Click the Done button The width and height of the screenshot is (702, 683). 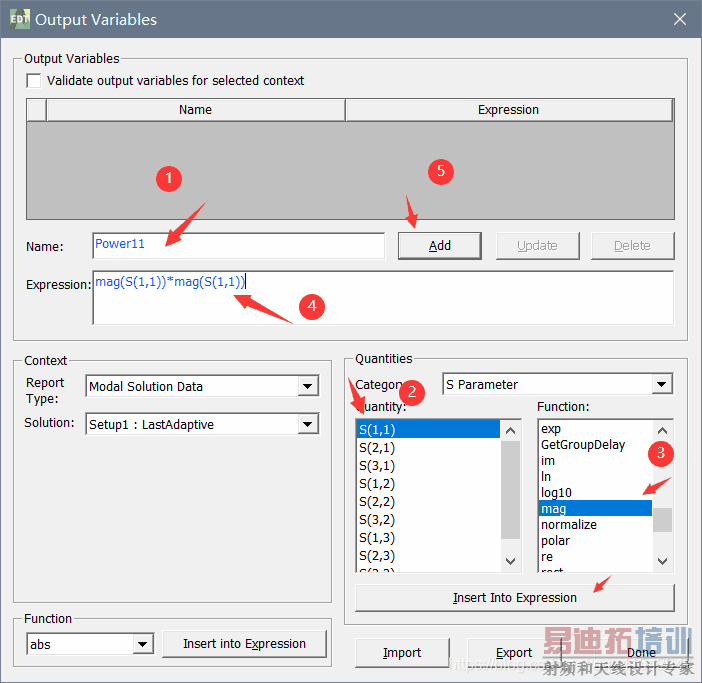(x=641, y=653)
